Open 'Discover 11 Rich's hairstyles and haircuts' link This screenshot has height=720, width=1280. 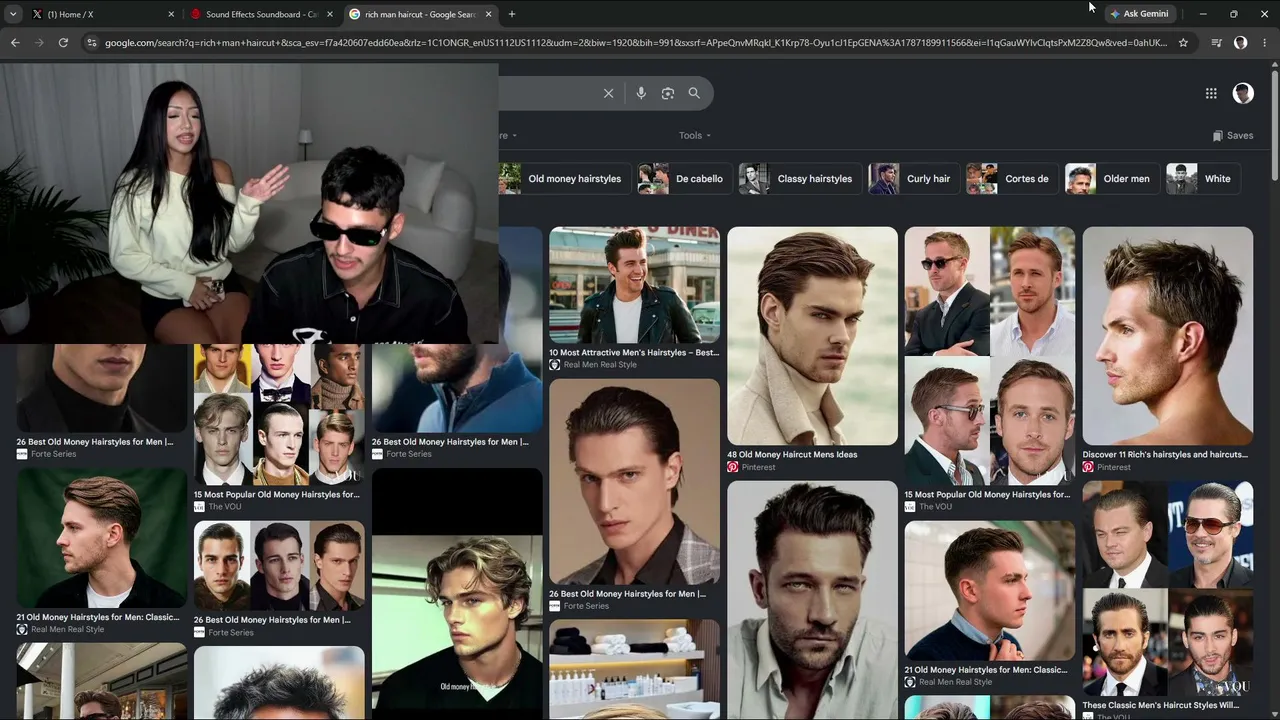click(1165, 455)
